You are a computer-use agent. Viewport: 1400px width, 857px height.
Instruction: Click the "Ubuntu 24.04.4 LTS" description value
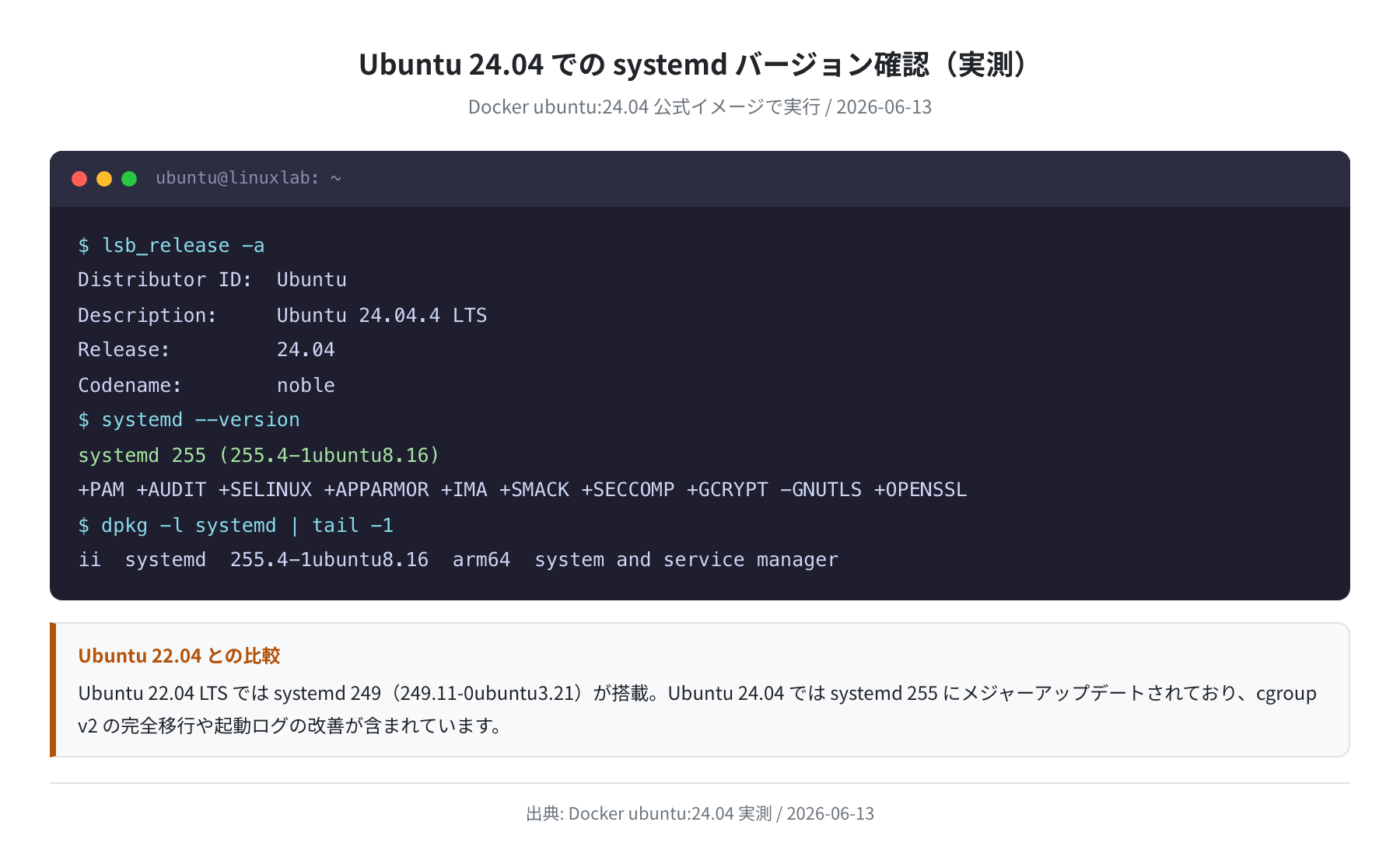click(x=382, y=315)
